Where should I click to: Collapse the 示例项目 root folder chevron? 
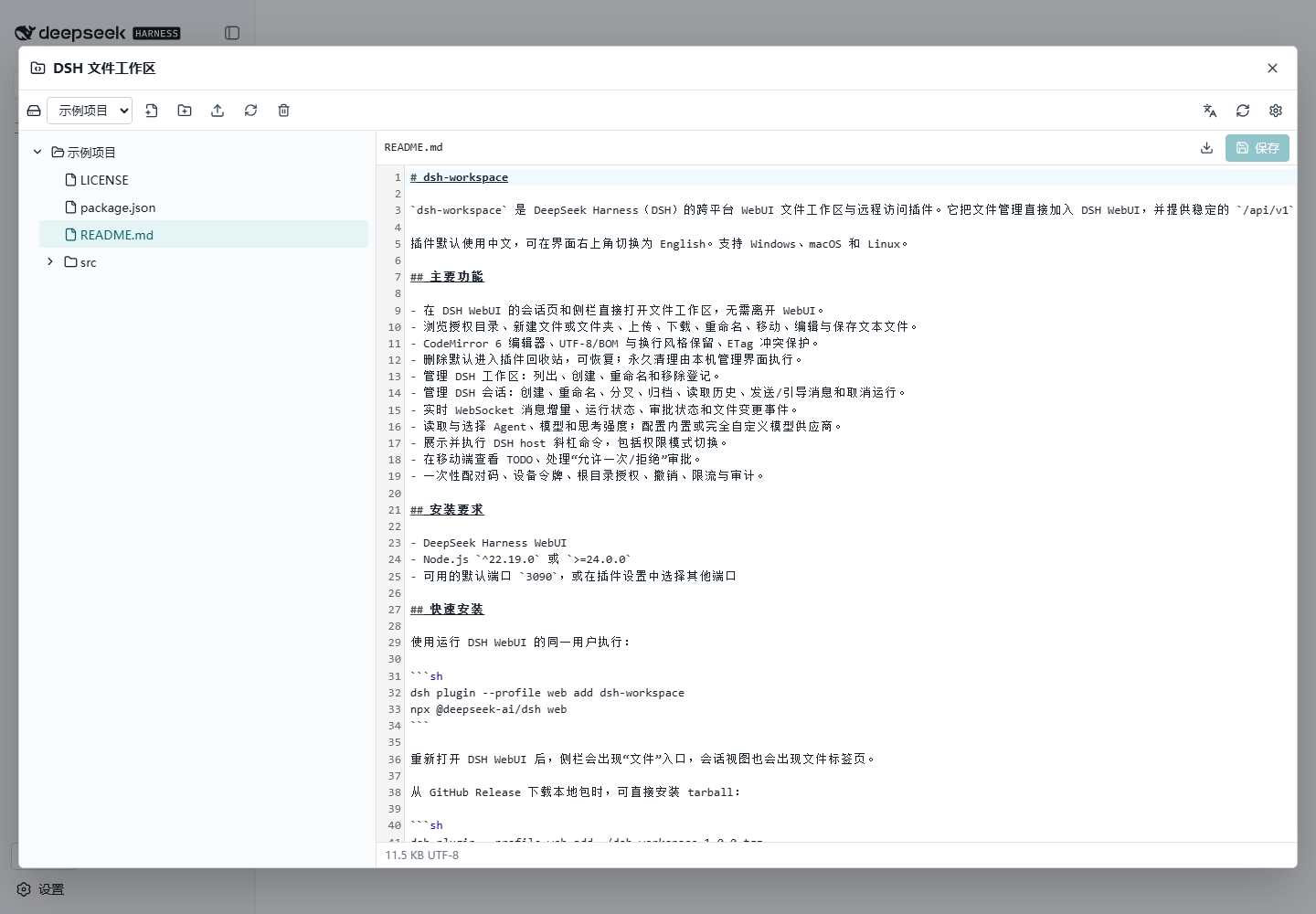click(37, 153)
